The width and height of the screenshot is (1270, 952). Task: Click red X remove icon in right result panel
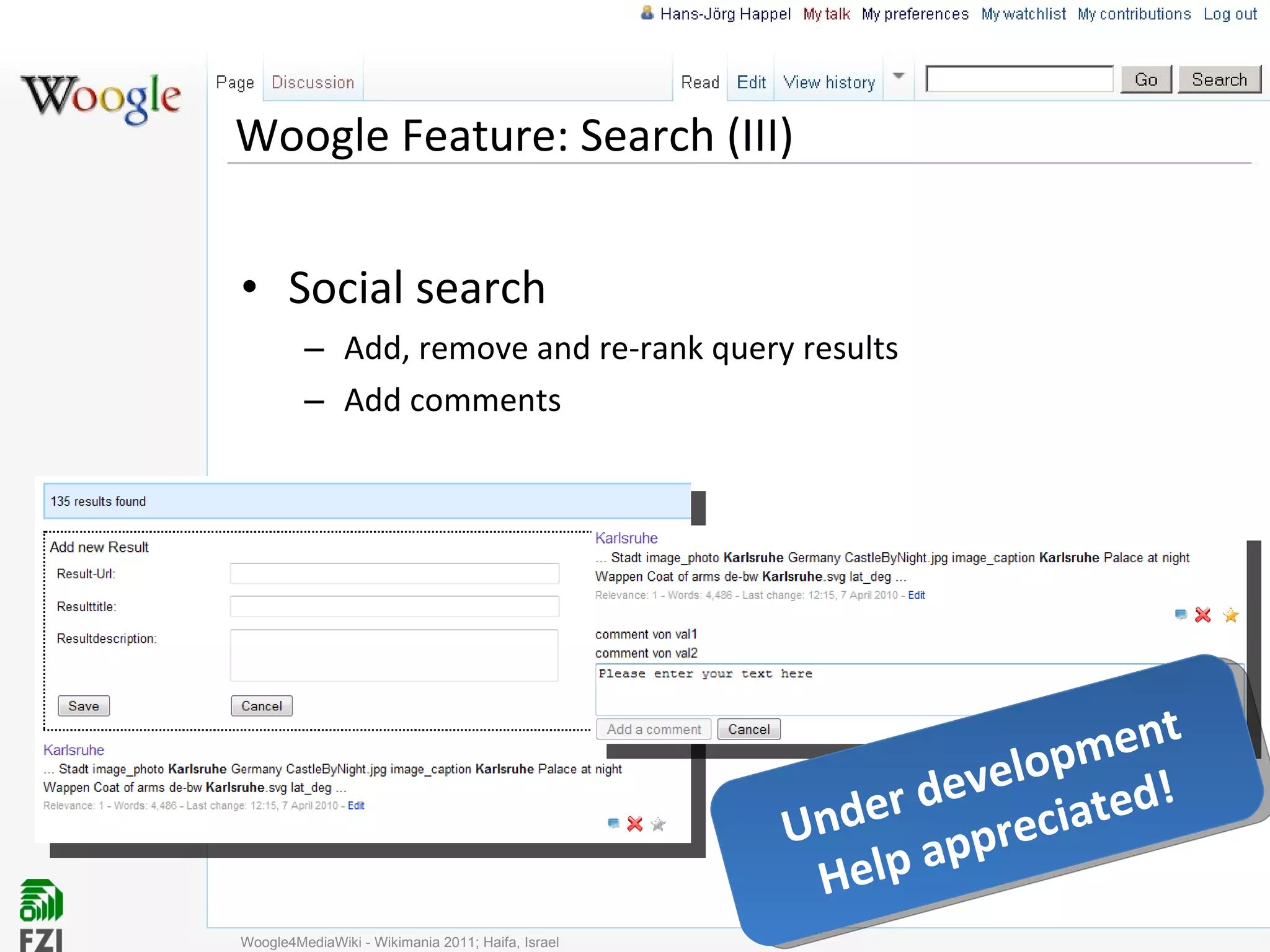point(1203,615)
